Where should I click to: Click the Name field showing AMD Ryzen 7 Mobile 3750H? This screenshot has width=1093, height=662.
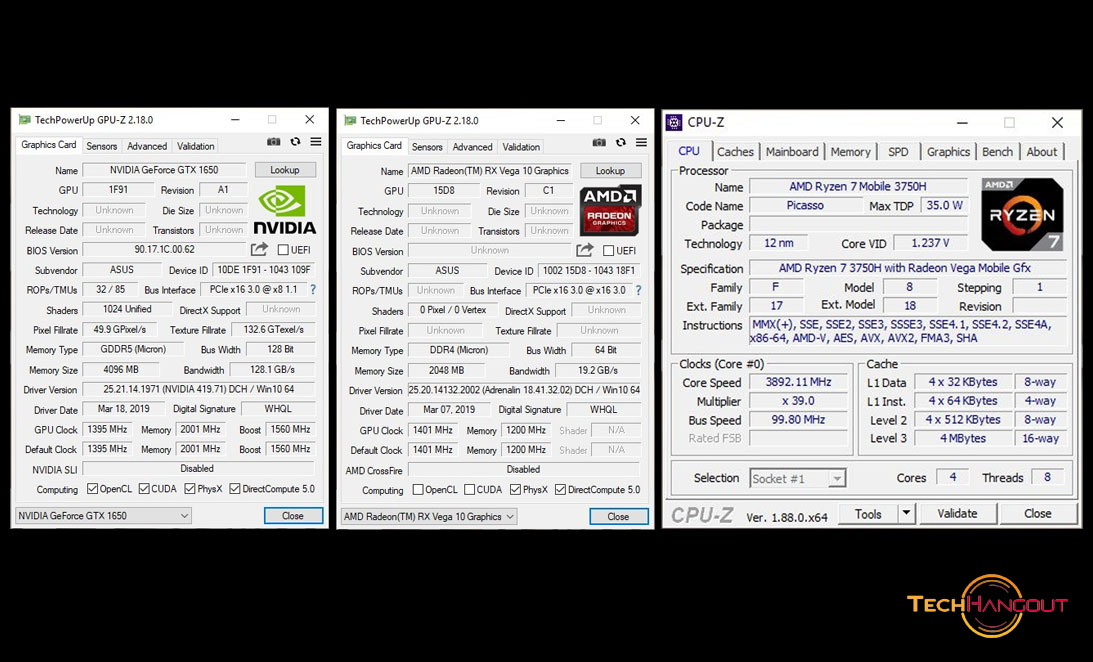pos(858,187)
